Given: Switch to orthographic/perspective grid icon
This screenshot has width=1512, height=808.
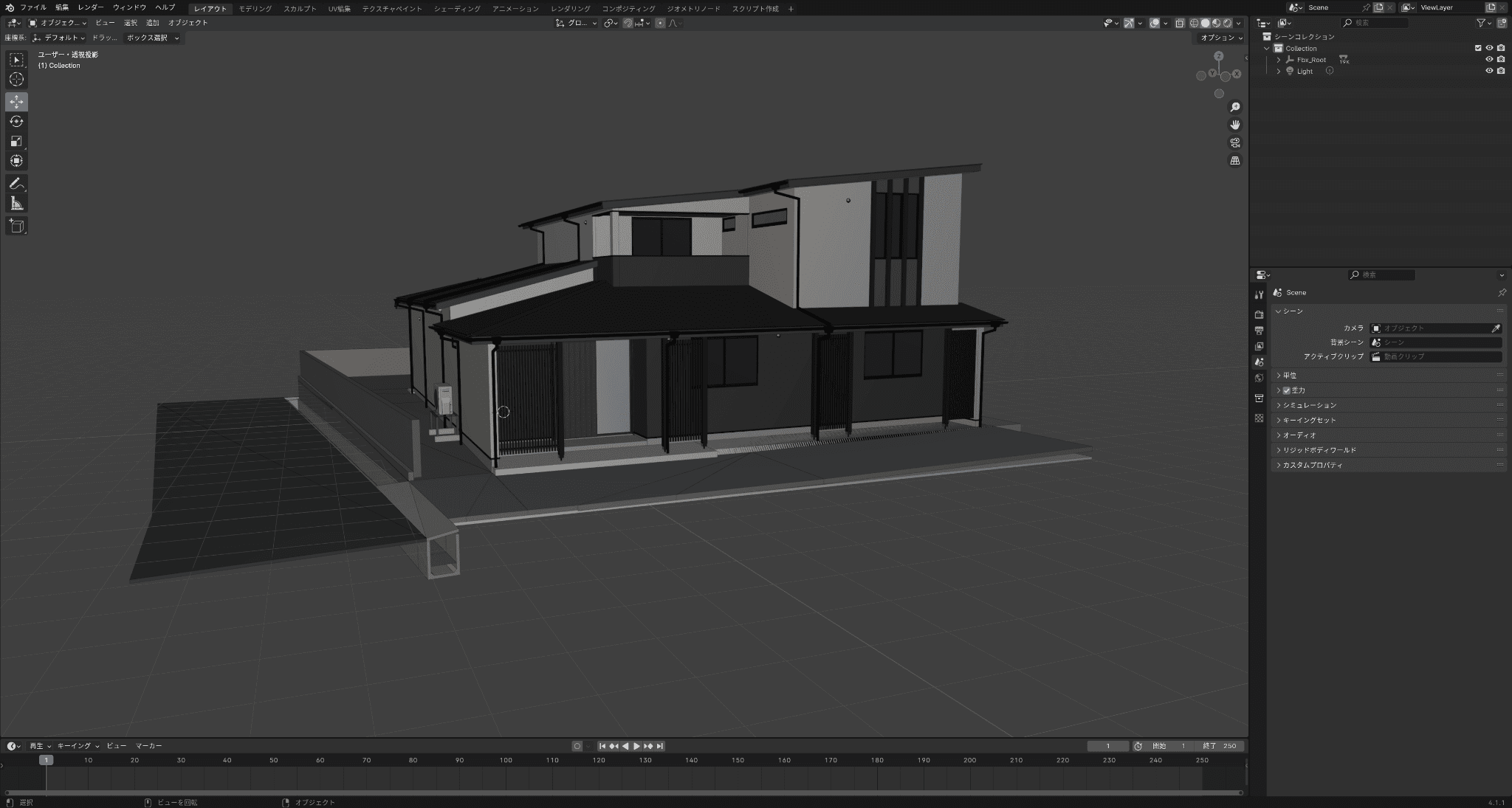Looking at the screenshot, I should 1234,161.
